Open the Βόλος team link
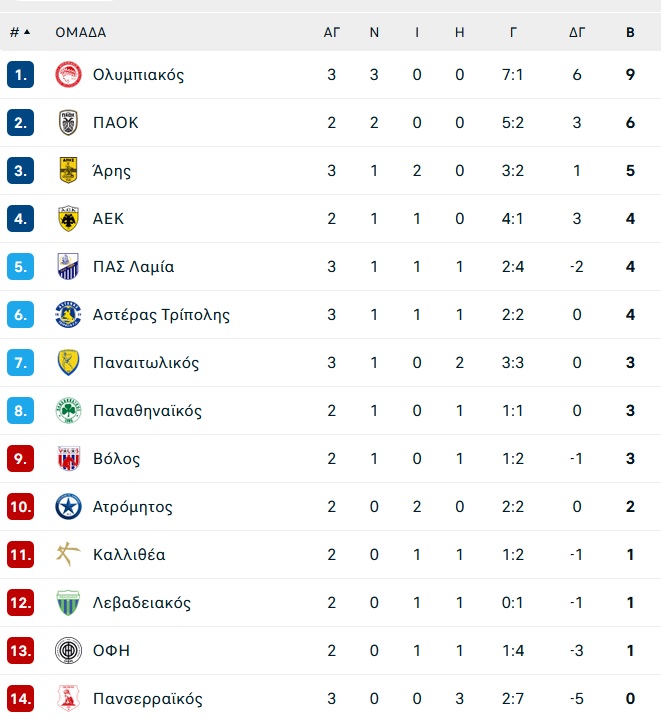Screen dimensions: 661x722 116,459
